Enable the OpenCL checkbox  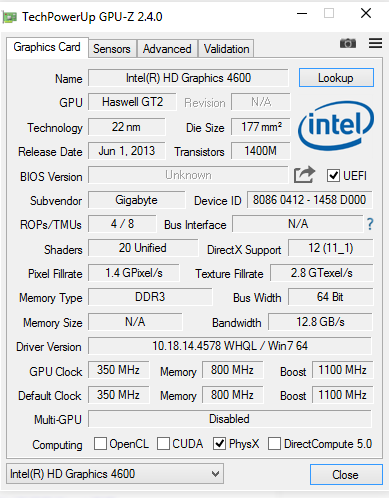(100, 444)
